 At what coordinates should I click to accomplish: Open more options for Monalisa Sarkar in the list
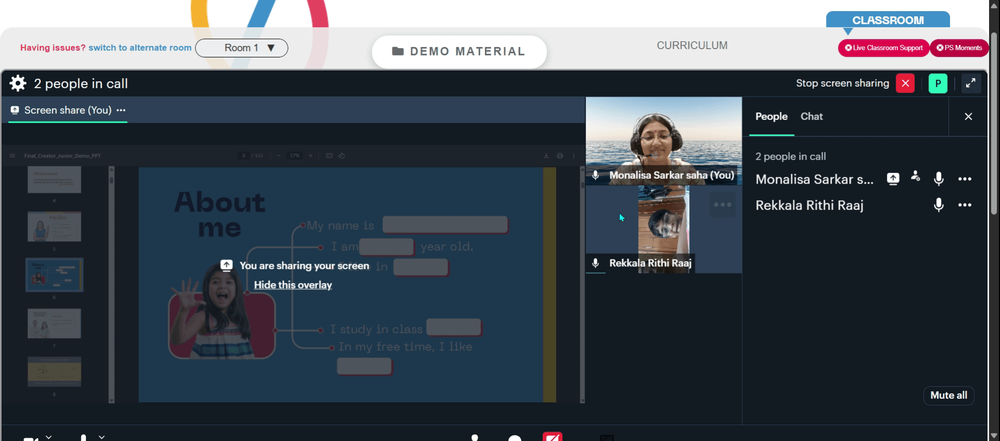pyautogui.click(x=965, y=179)
